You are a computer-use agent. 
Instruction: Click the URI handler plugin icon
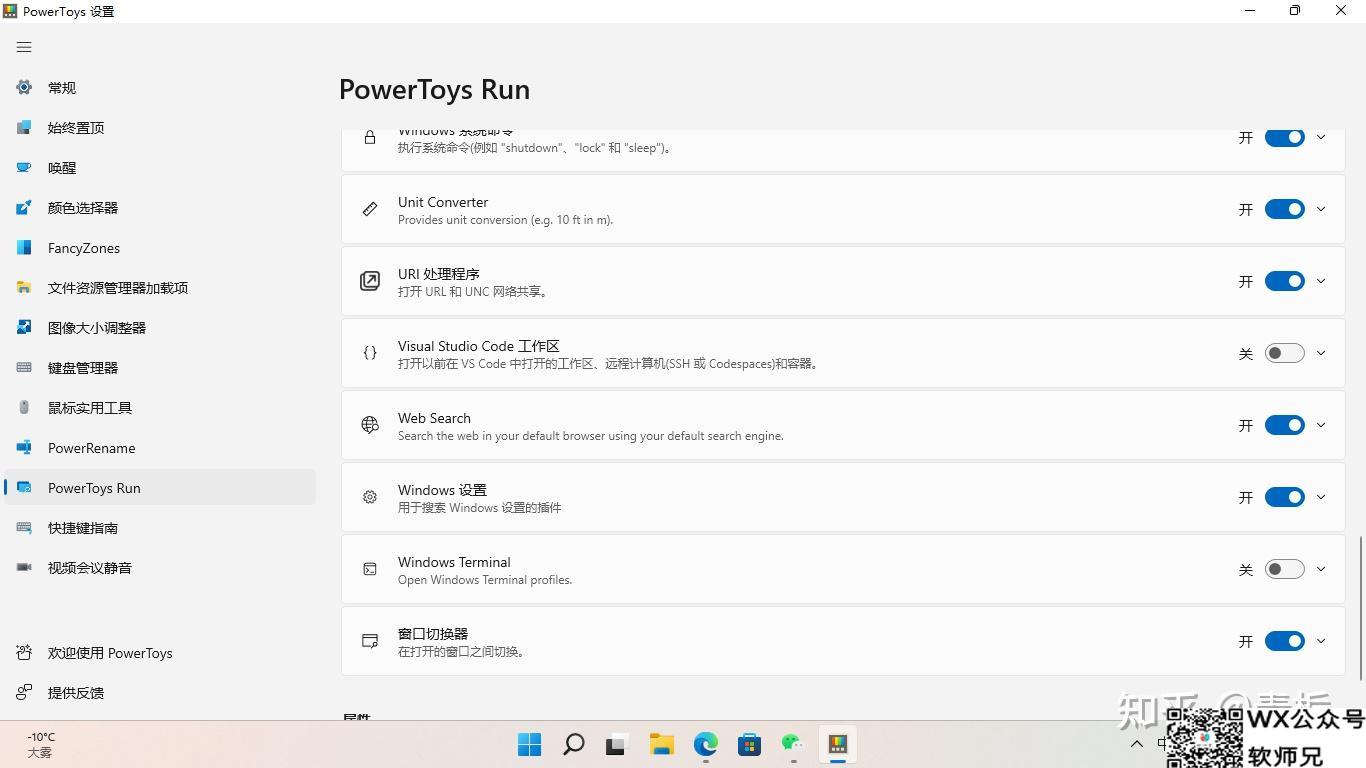[370, 281]
